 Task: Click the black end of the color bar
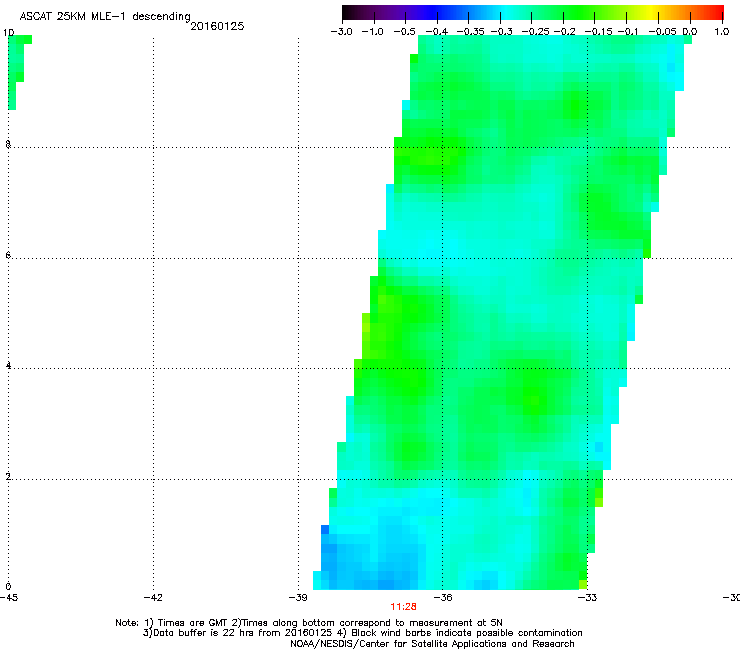(349, 12)
